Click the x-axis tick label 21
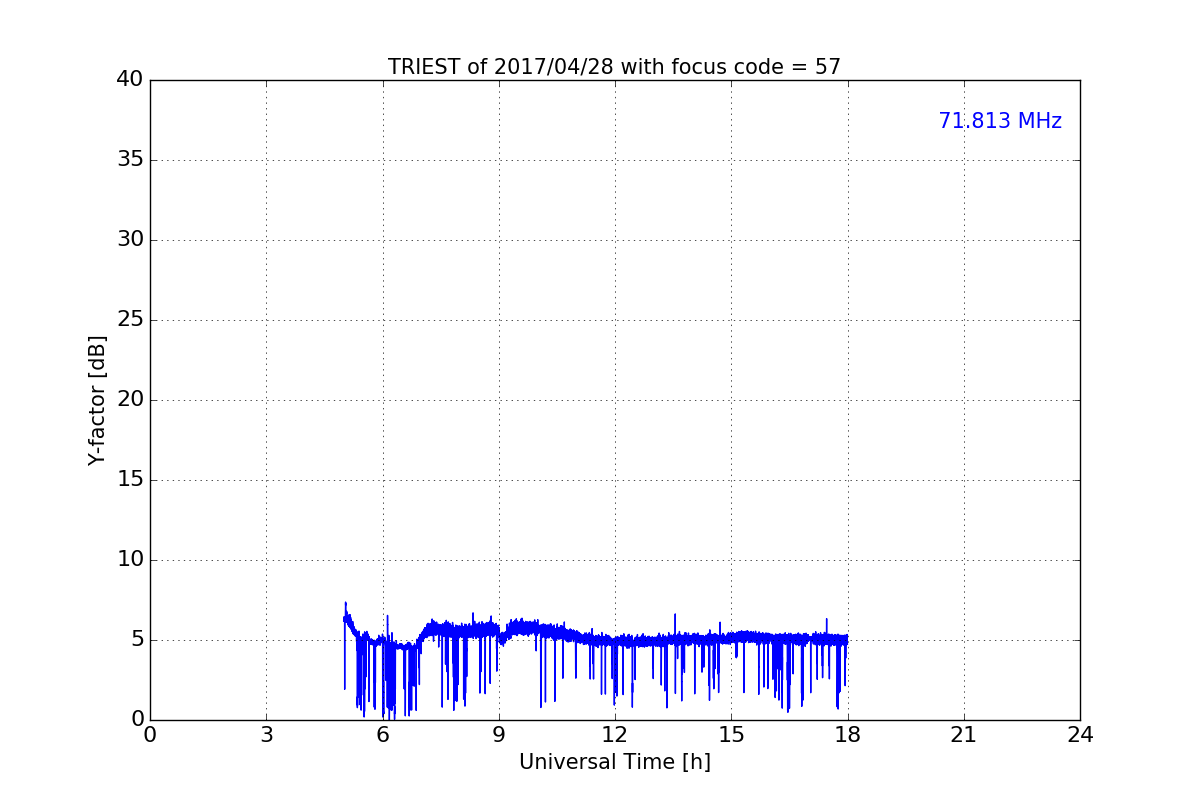The width and height of the screenshot is (1200, 800). (964, 735)
